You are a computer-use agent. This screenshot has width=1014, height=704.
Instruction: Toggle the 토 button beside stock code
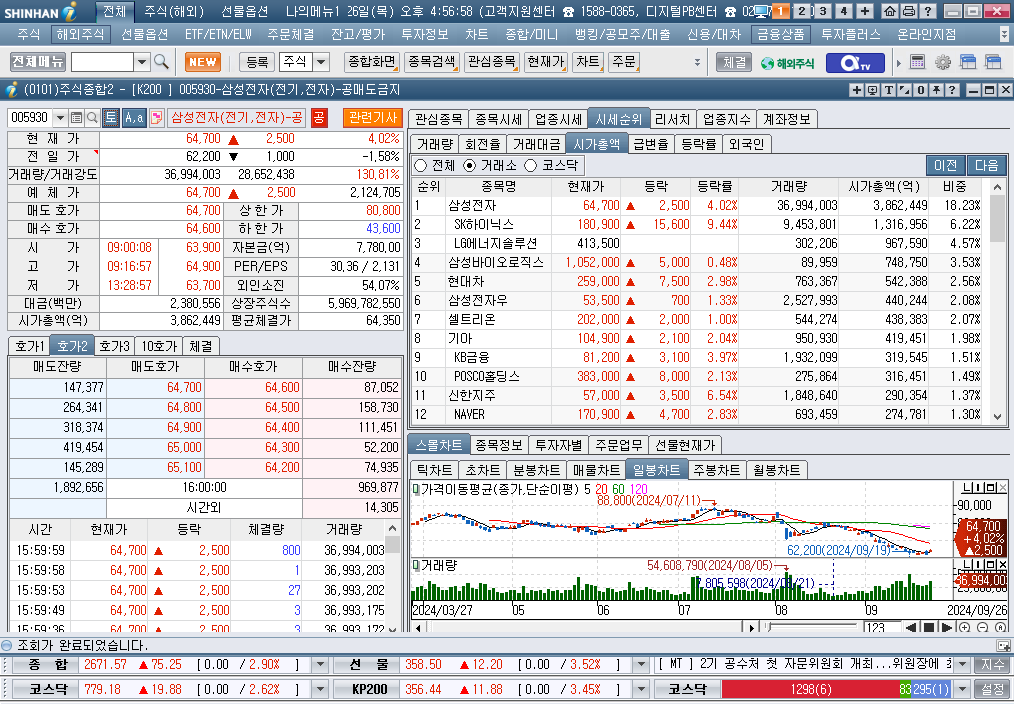pos(111,118)
